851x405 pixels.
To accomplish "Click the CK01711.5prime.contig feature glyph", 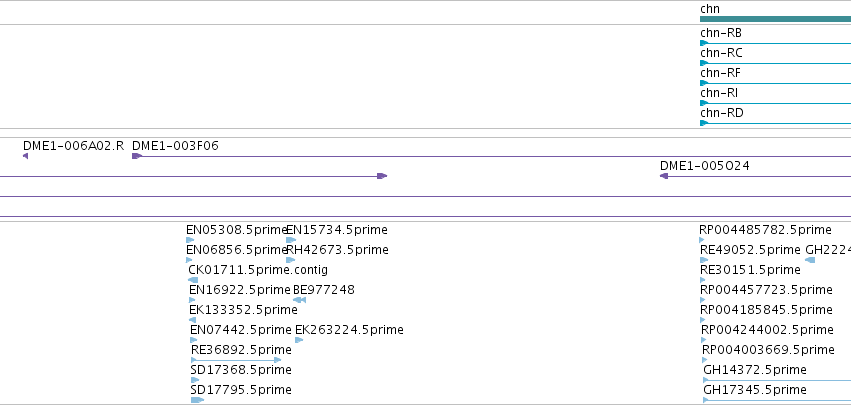I will [193, 280].
